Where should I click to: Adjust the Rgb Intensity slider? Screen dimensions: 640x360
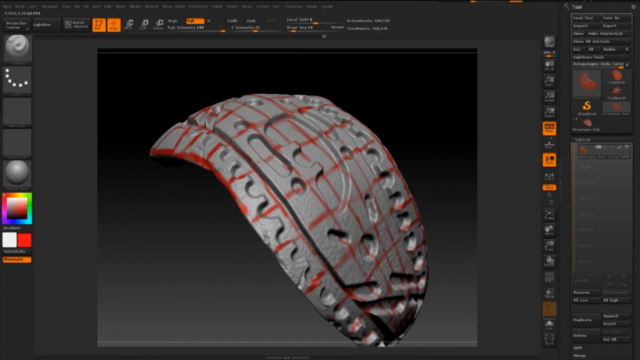pos(196,28)
